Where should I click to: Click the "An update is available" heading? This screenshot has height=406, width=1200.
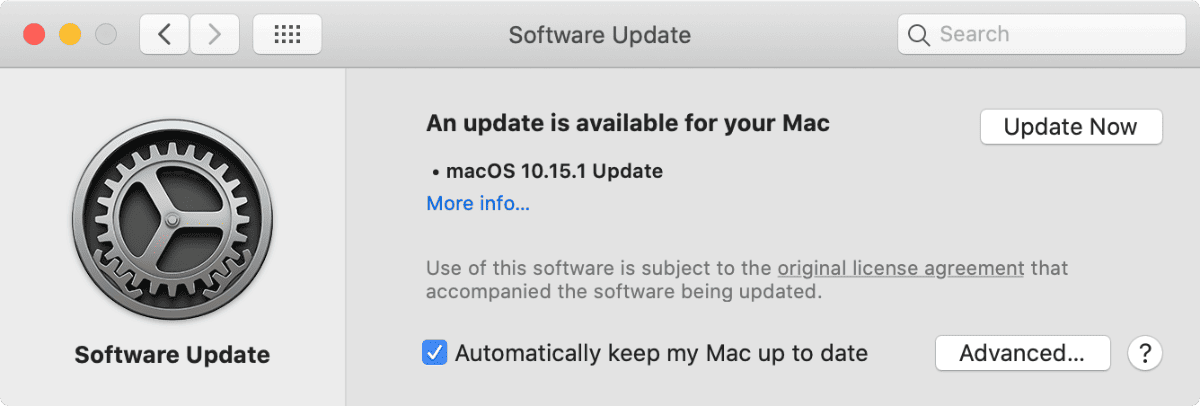(628, 124)
